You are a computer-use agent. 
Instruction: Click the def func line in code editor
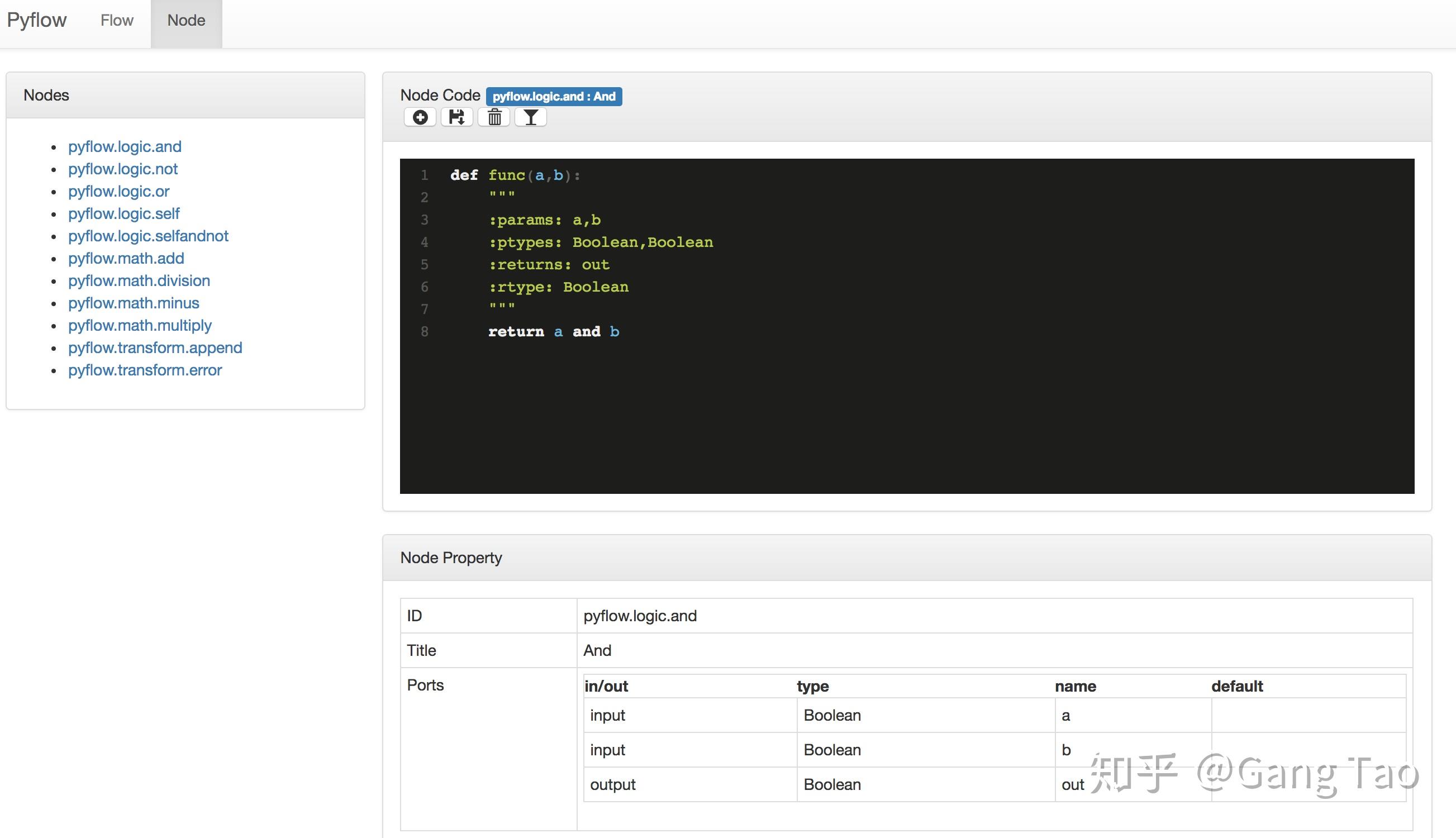coord(515,175)
